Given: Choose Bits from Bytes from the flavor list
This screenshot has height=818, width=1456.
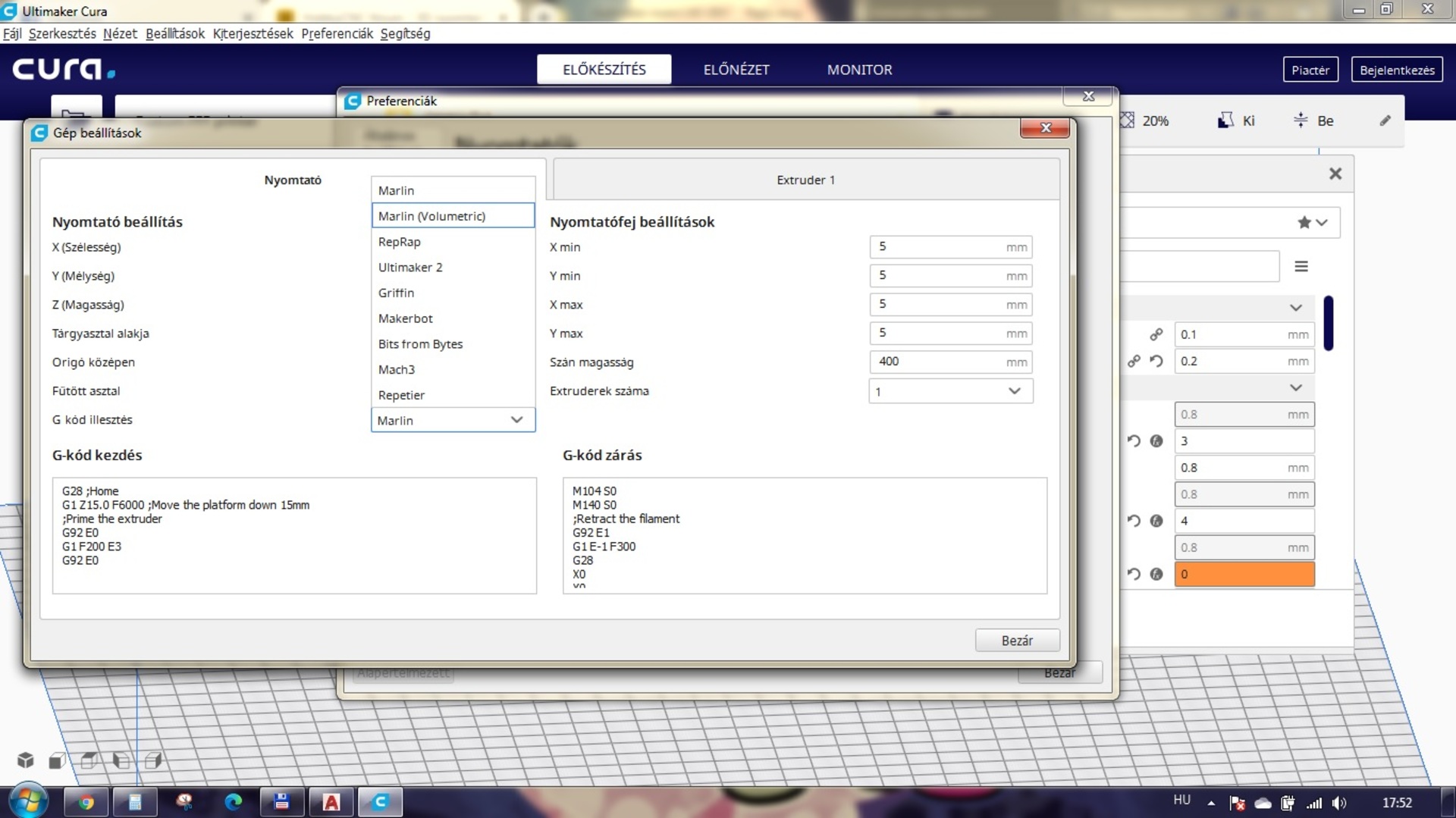Looking at the screenshot, I should click(453, 344).
